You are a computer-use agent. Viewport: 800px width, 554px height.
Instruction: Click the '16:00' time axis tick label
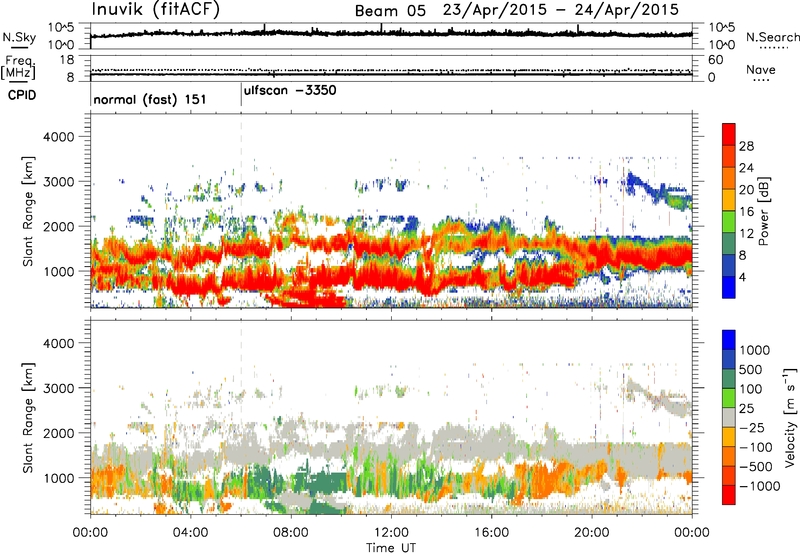pyautogui.click(x=491, y=533)
